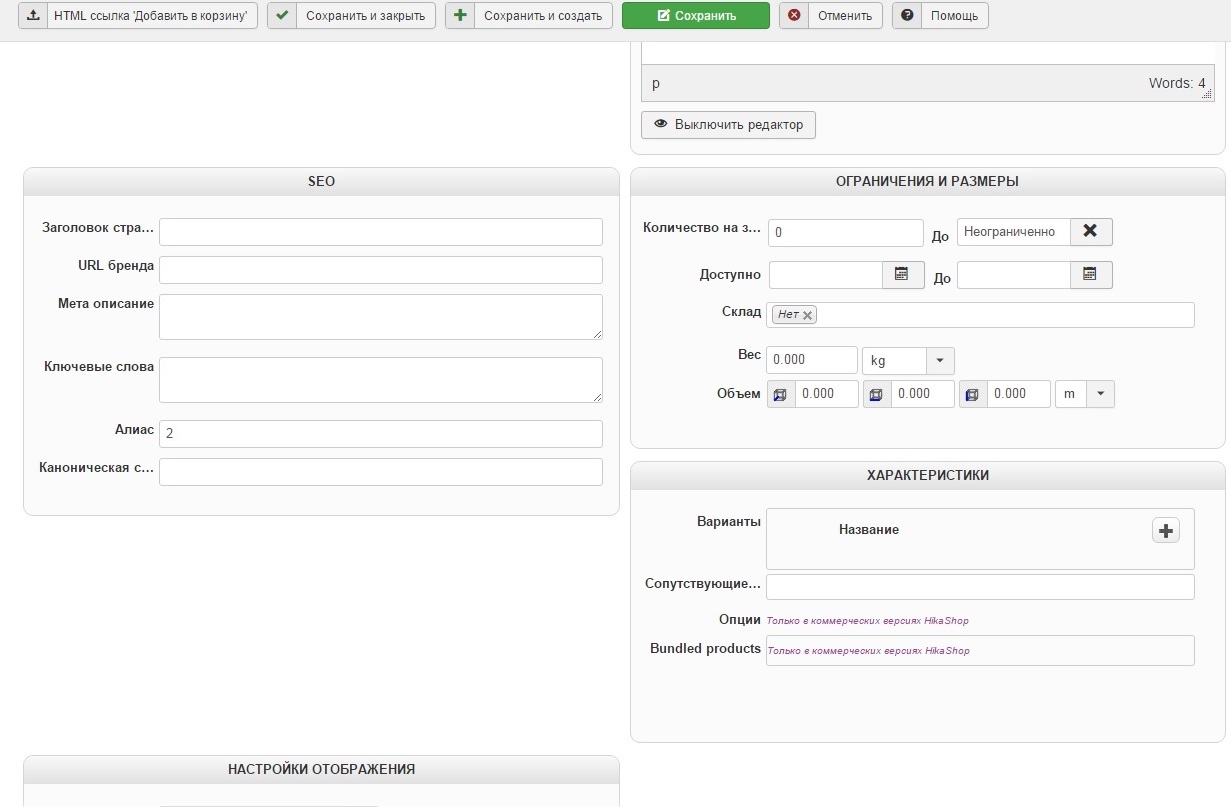Click the plus icon for Сохранить и создать
1231x807 pixels.
click(x=460, y=16)
